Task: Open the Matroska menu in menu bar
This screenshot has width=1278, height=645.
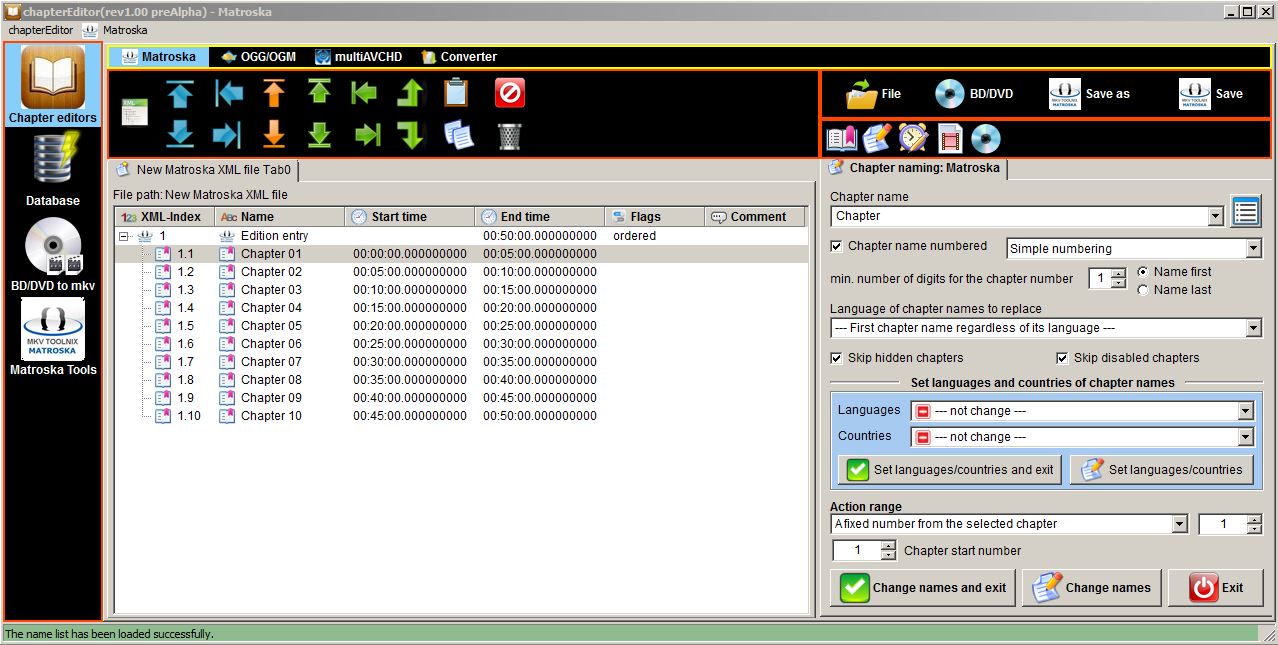Action: coord(116,30)
